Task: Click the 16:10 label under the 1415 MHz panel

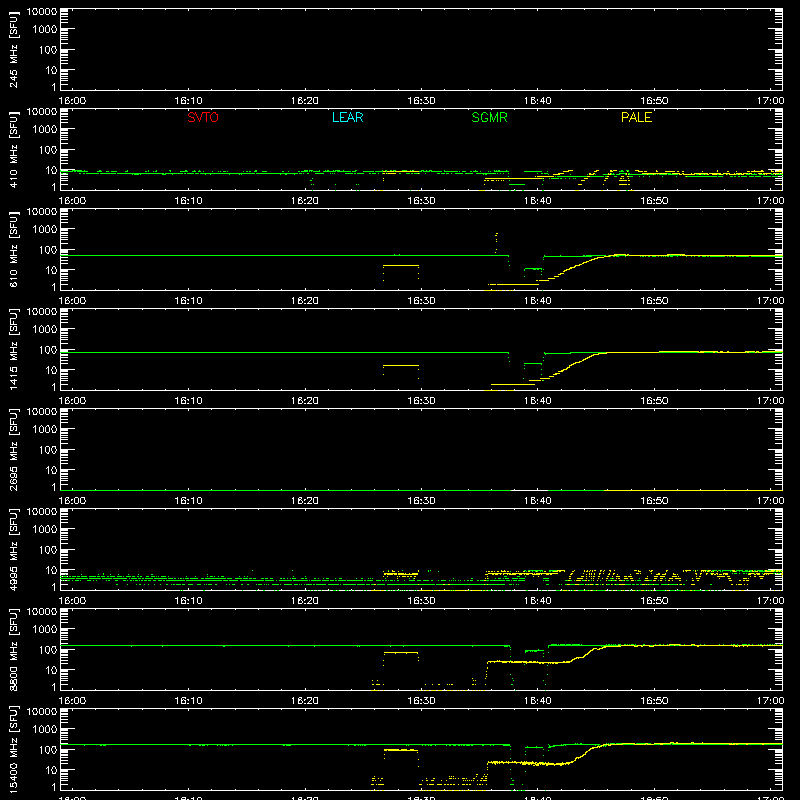Action: (188, 401)
